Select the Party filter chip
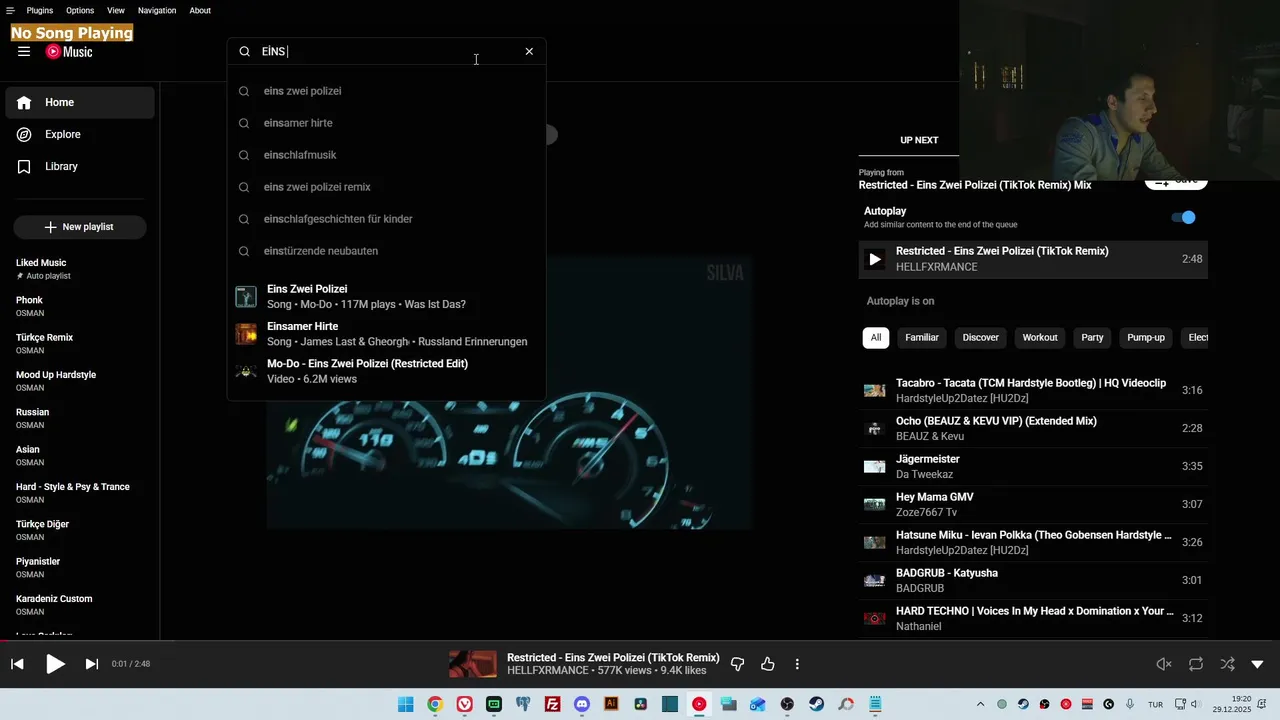1280x720 pixels. point(1093,338)
